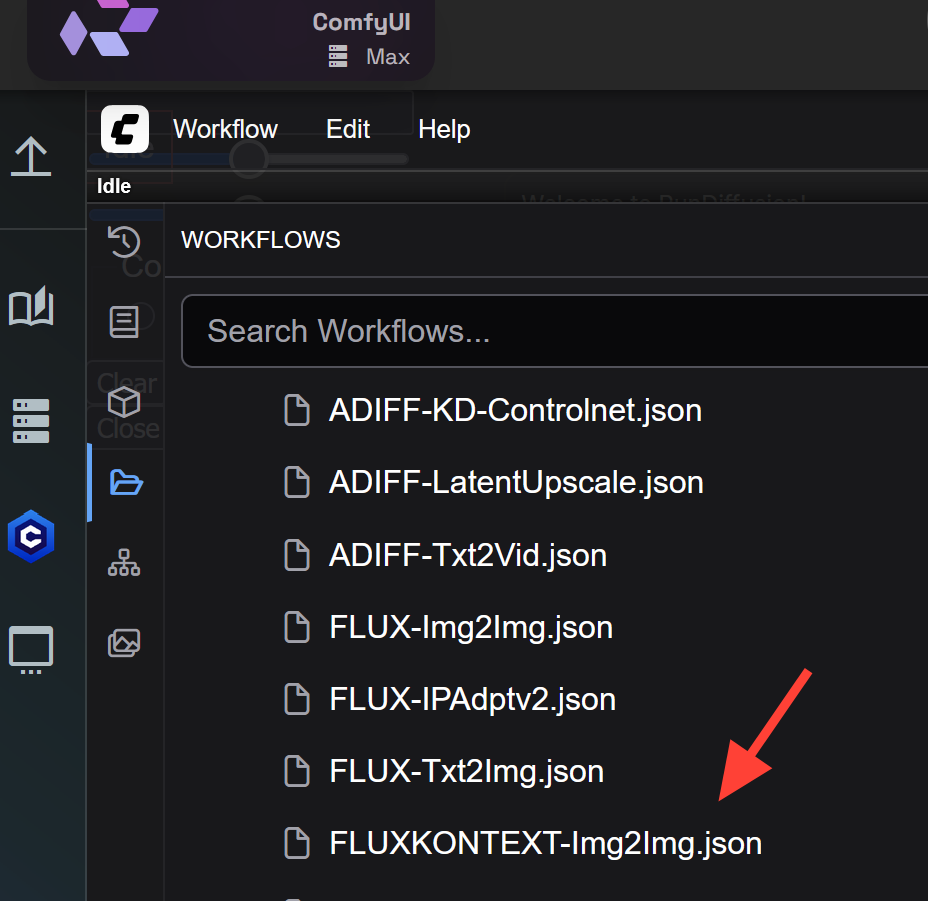Open the node library list icon
This screenshot has height=901, width=928.
point(124,322)
